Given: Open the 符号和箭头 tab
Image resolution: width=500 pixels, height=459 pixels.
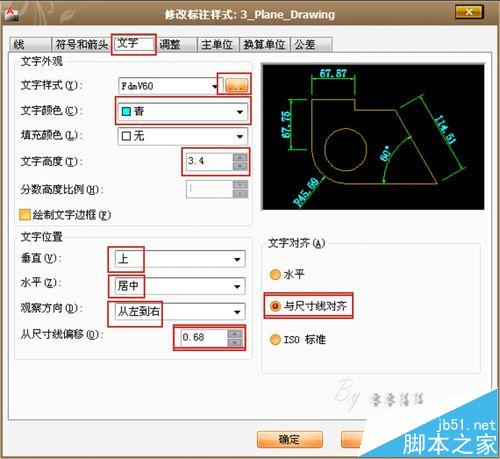Looking at the screenshot, I should (81, 44).
